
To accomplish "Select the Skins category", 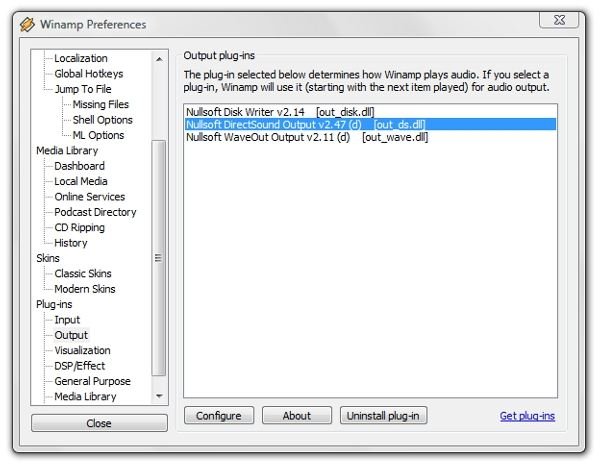I will (x=48, y=258).
